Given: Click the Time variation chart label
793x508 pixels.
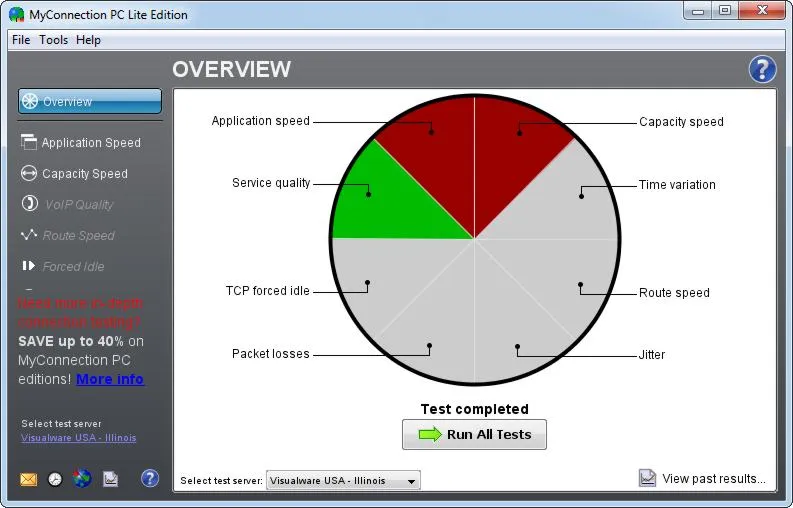Looking at the screenshot, I should (x=677, y=185).
